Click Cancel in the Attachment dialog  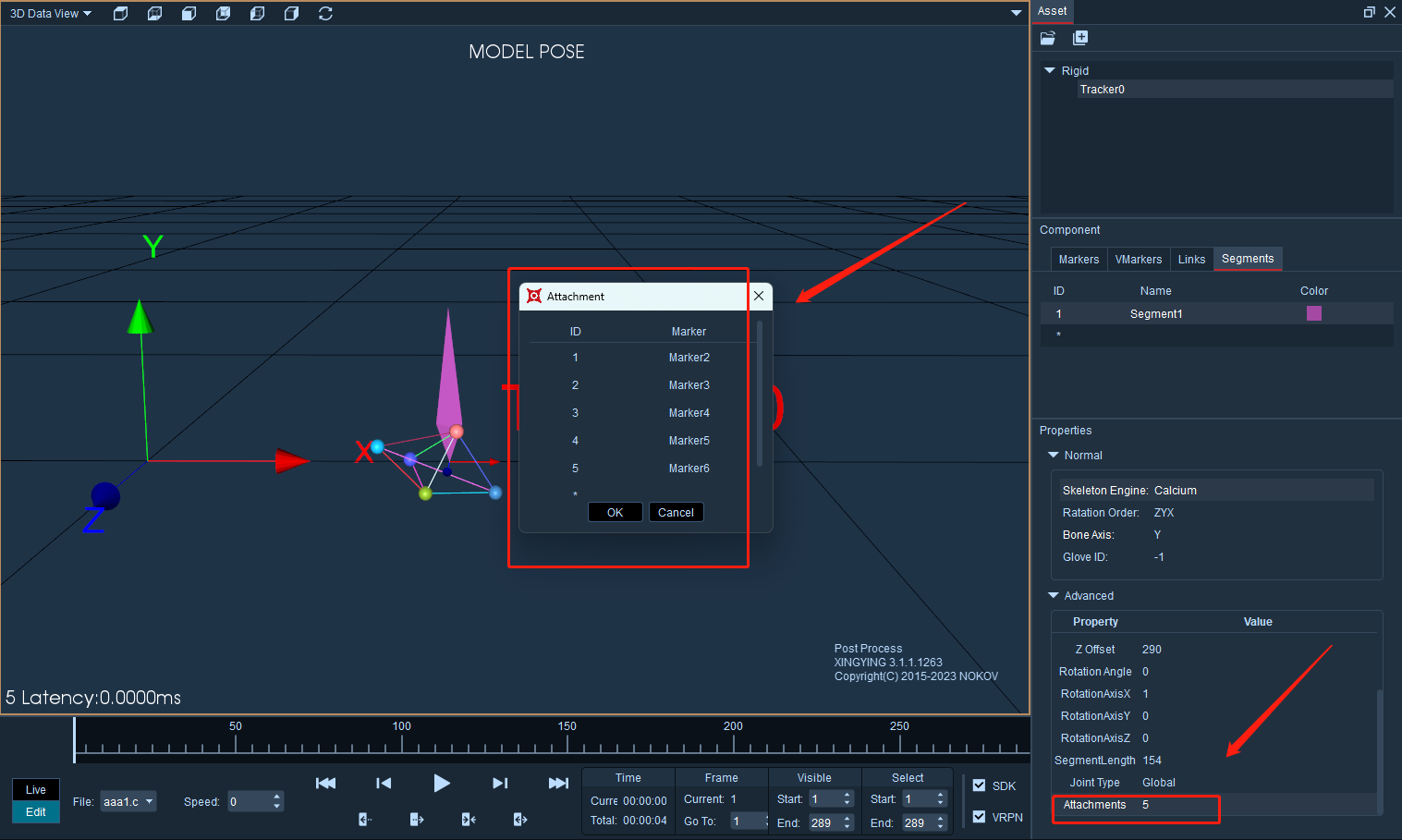677,513
